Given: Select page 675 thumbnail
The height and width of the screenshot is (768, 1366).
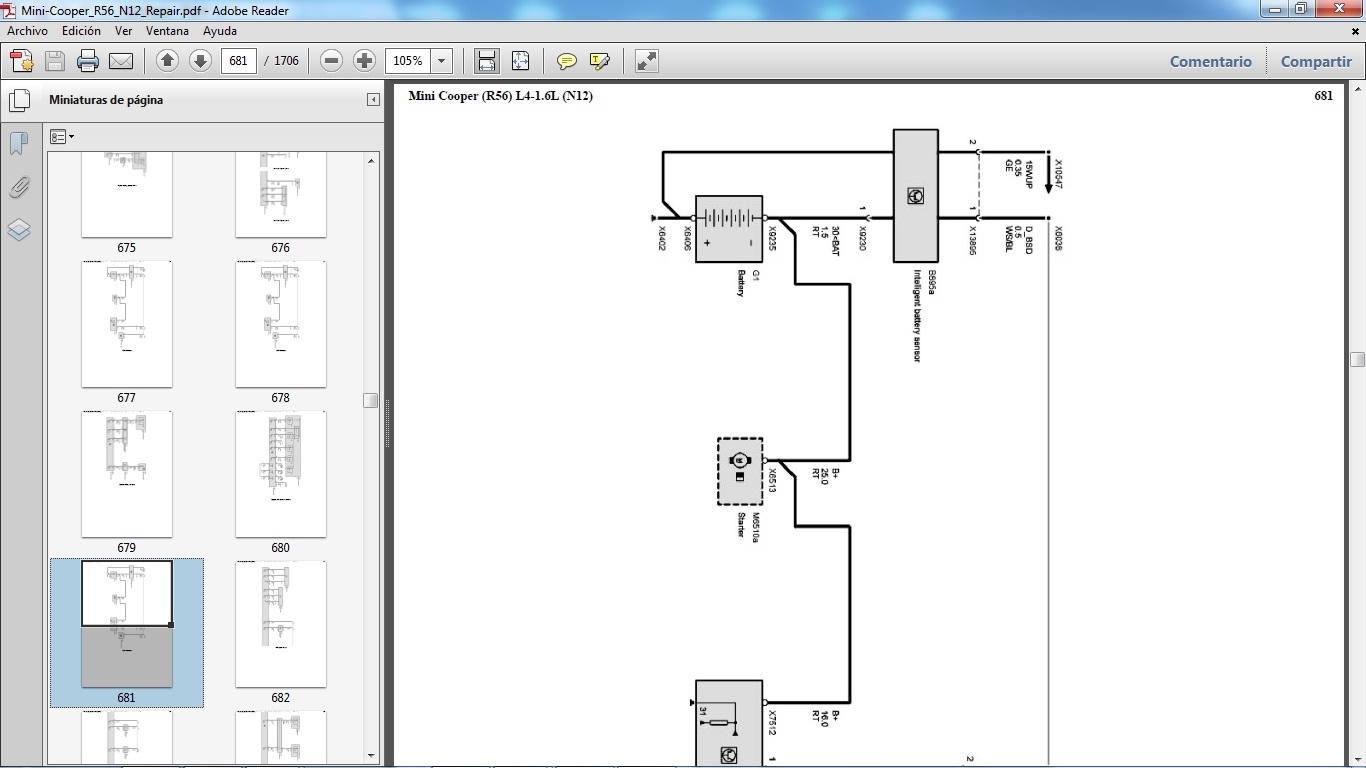Looking at the screenshot, I should [126, 195].
